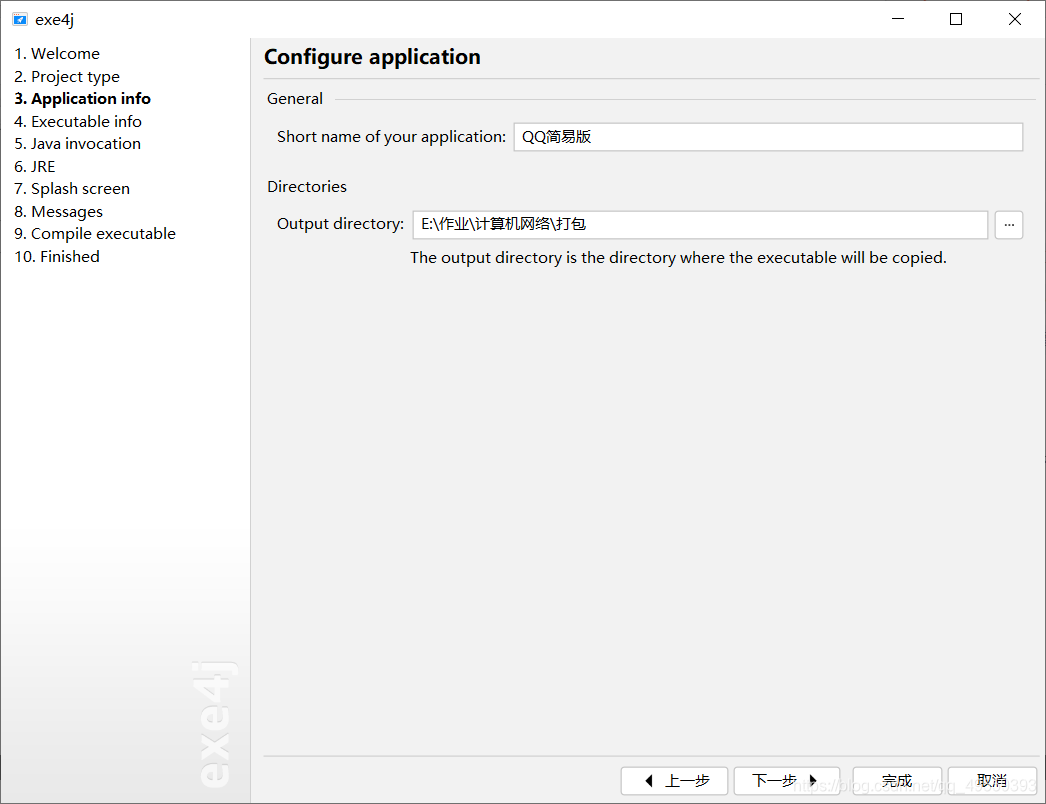Cancel the wizard with 取消 button
Viewport: 1046px width, 804px height.
(x=992, y=781)
